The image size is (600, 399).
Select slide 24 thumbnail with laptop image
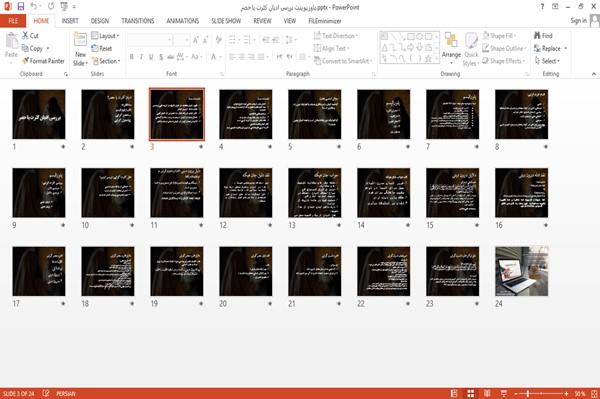522,271
